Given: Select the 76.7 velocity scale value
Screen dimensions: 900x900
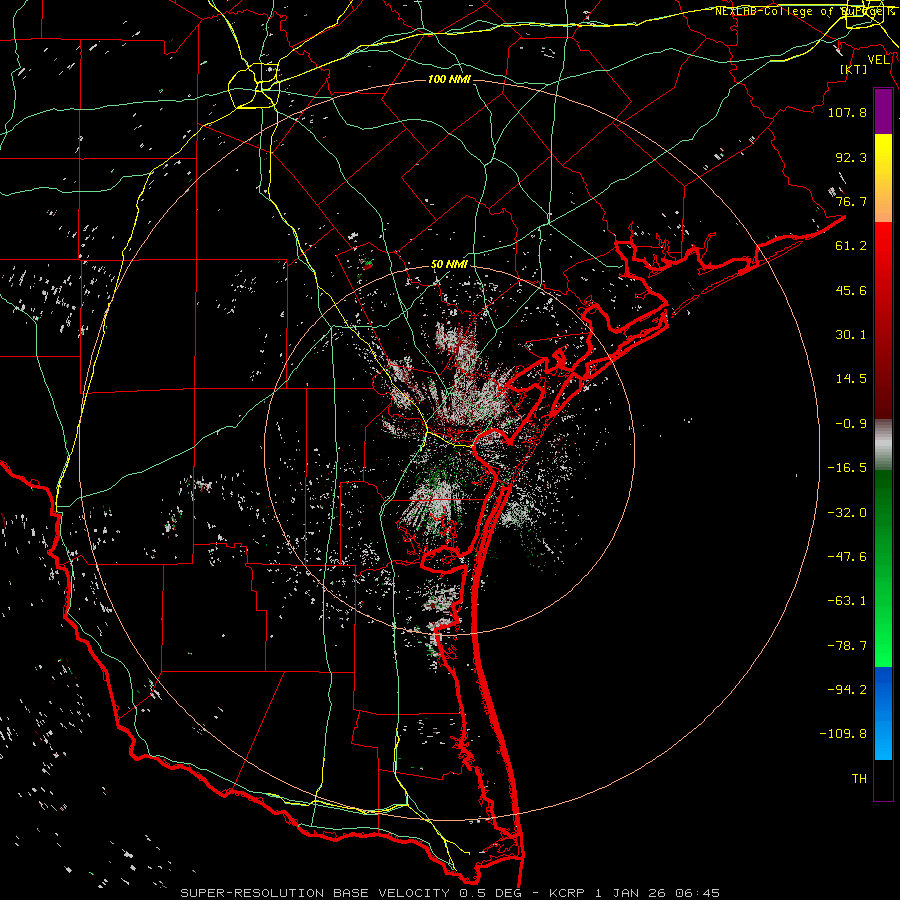Looking at the screenshot, I should click(x=851, y=201).
